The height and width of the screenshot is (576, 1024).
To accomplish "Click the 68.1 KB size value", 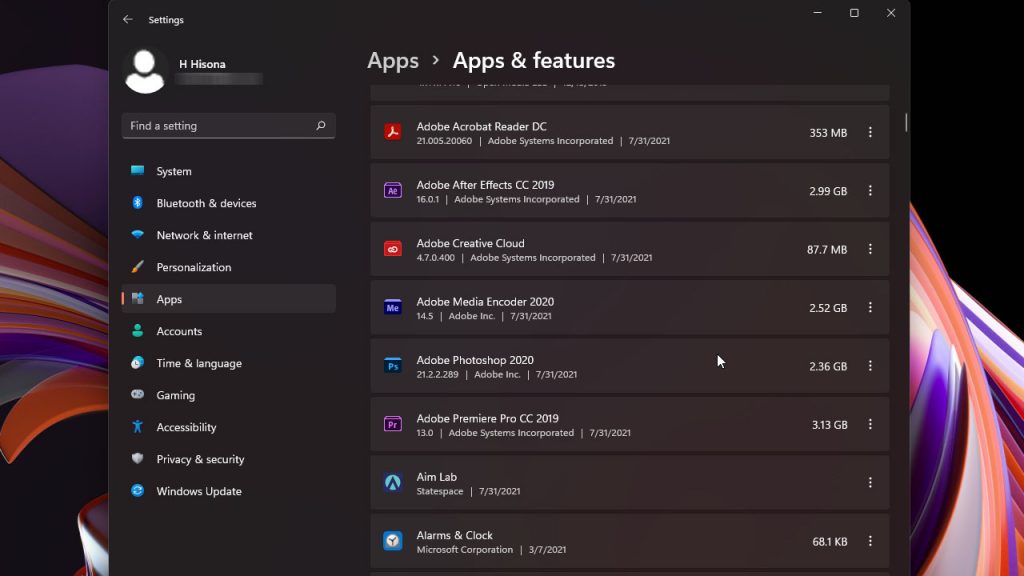I will pyautogui.click(x=830, y=541).
